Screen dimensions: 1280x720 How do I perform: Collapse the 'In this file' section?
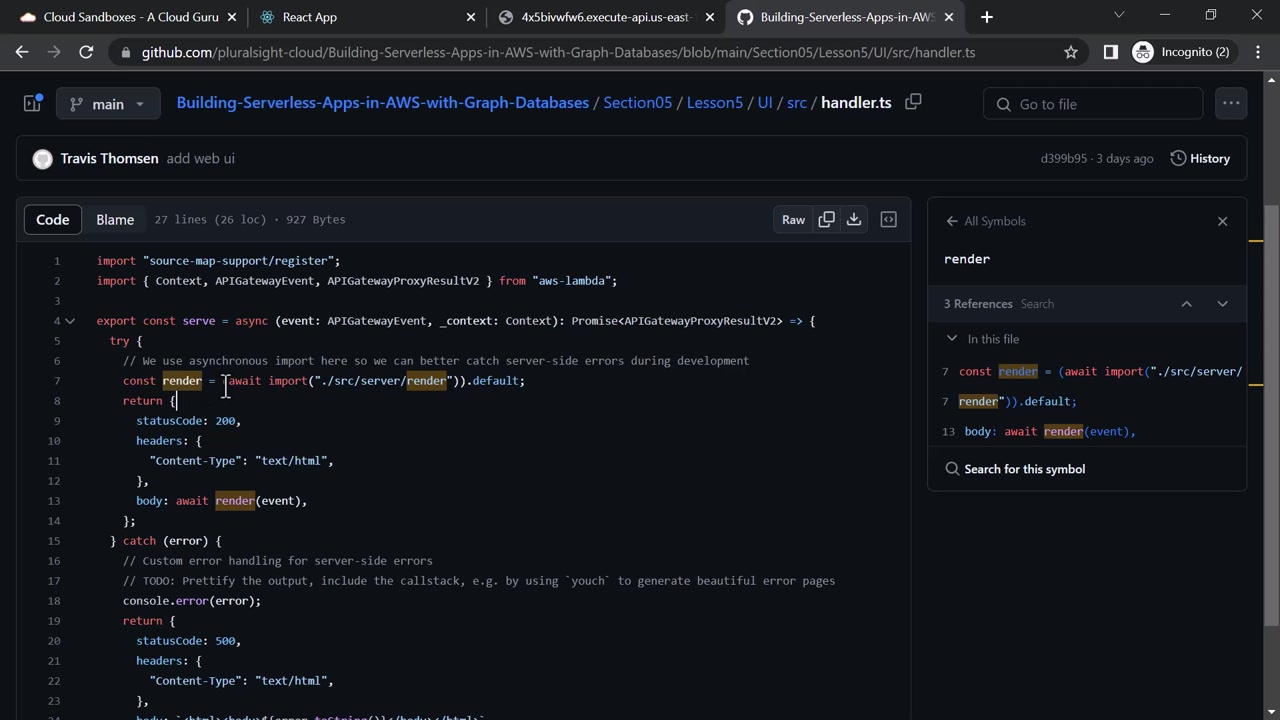952,339
